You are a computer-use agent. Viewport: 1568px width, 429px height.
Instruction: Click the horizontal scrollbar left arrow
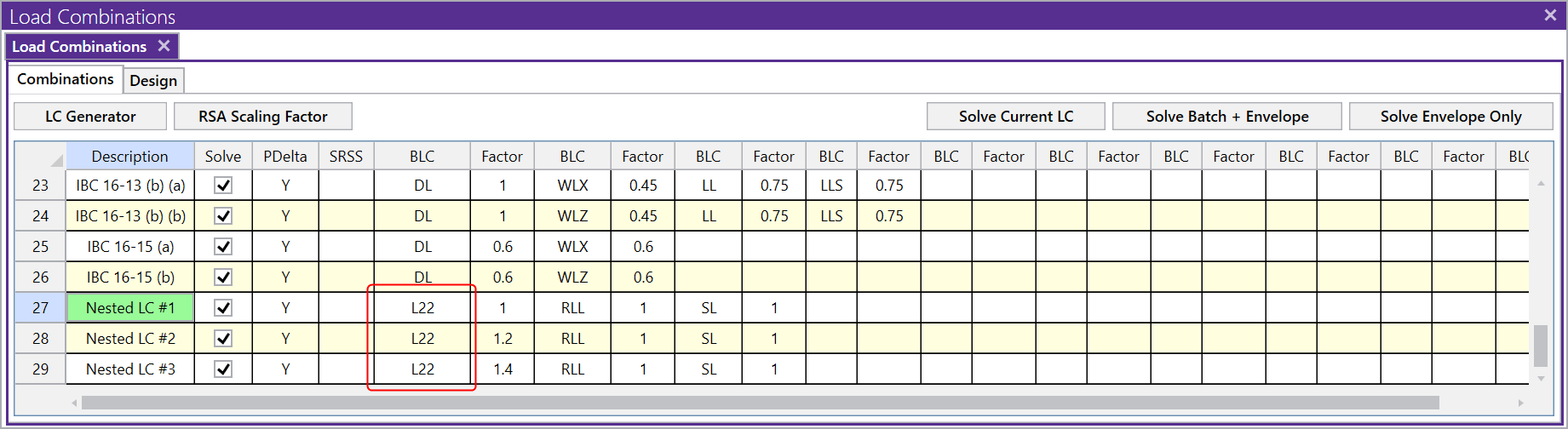(x=75, y=403)
